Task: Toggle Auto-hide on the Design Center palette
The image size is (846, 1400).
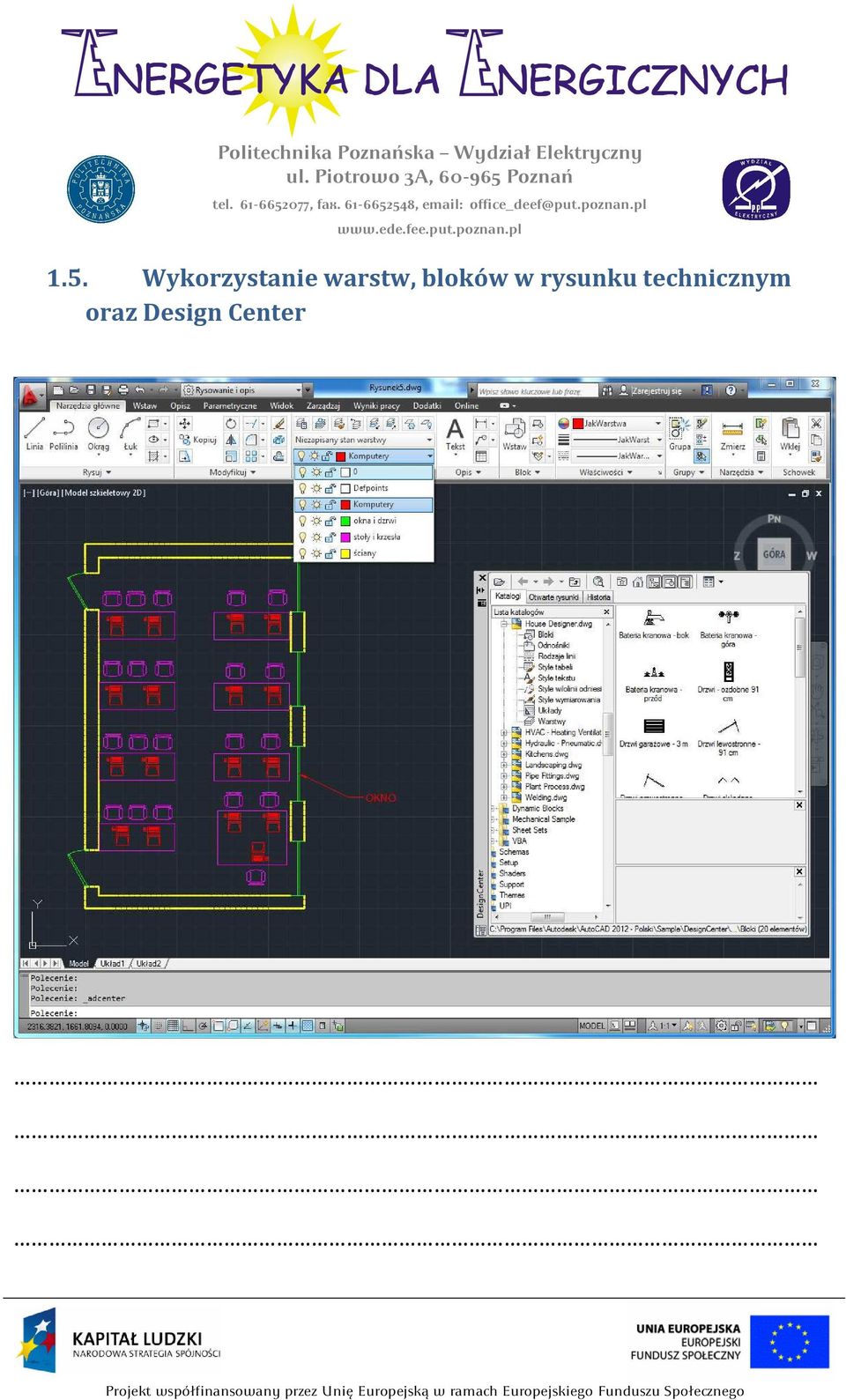Action: point(481,592)
